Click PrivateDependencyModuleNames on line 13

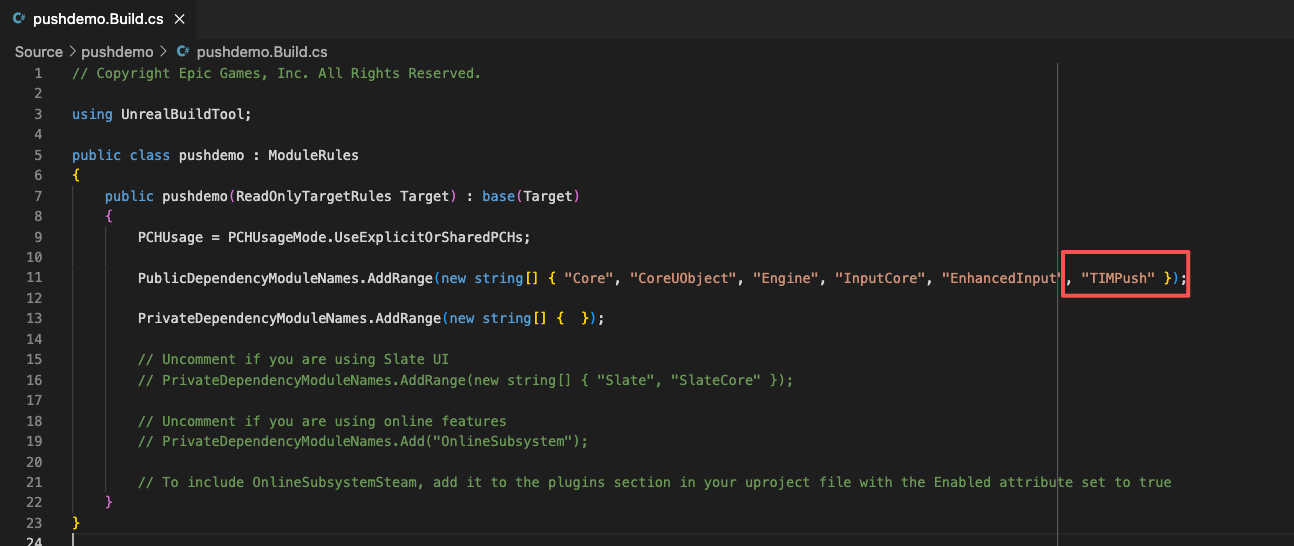(253, 318)
